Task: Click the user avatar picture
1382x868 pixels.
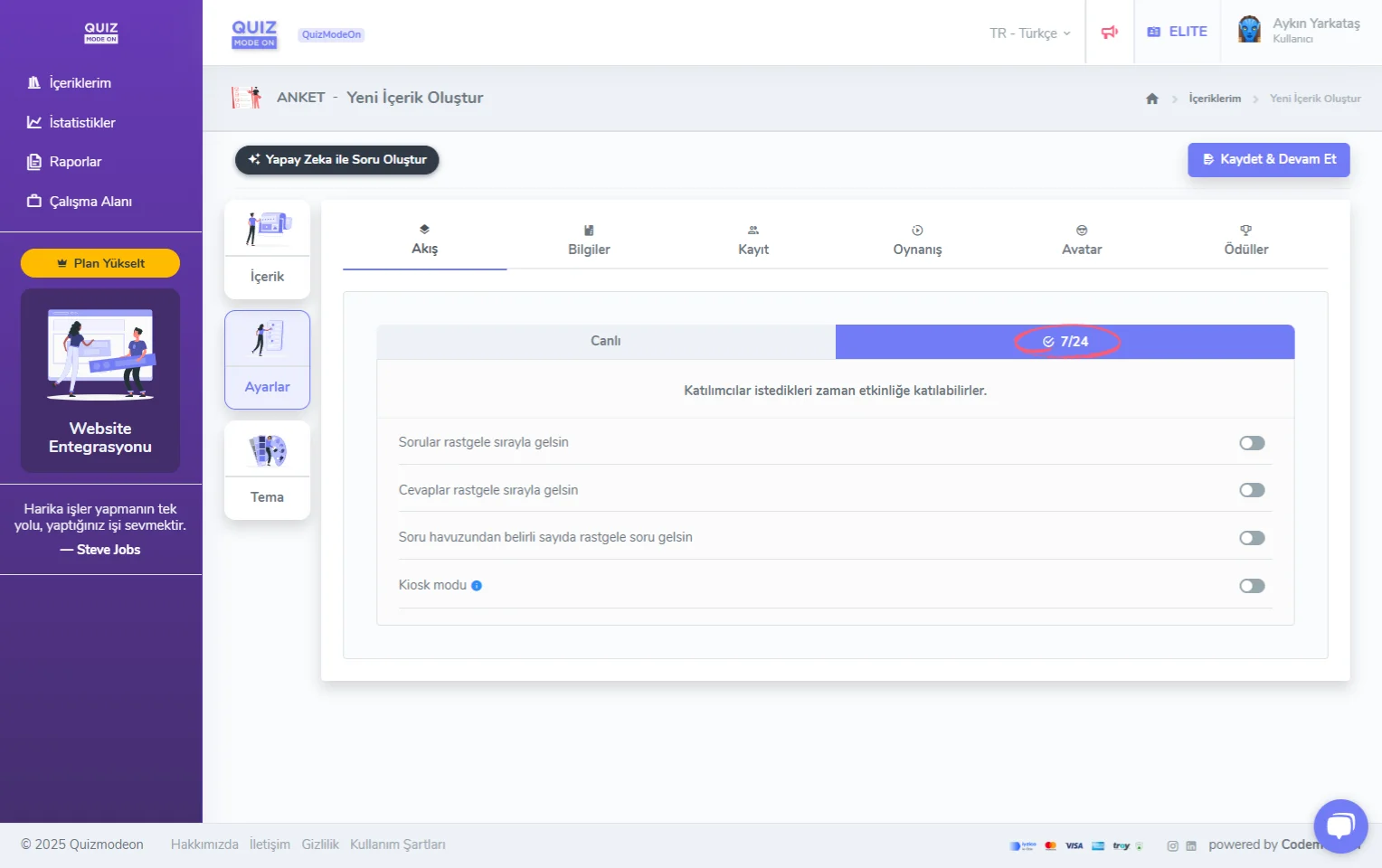Action: [x=1249, y=30]
